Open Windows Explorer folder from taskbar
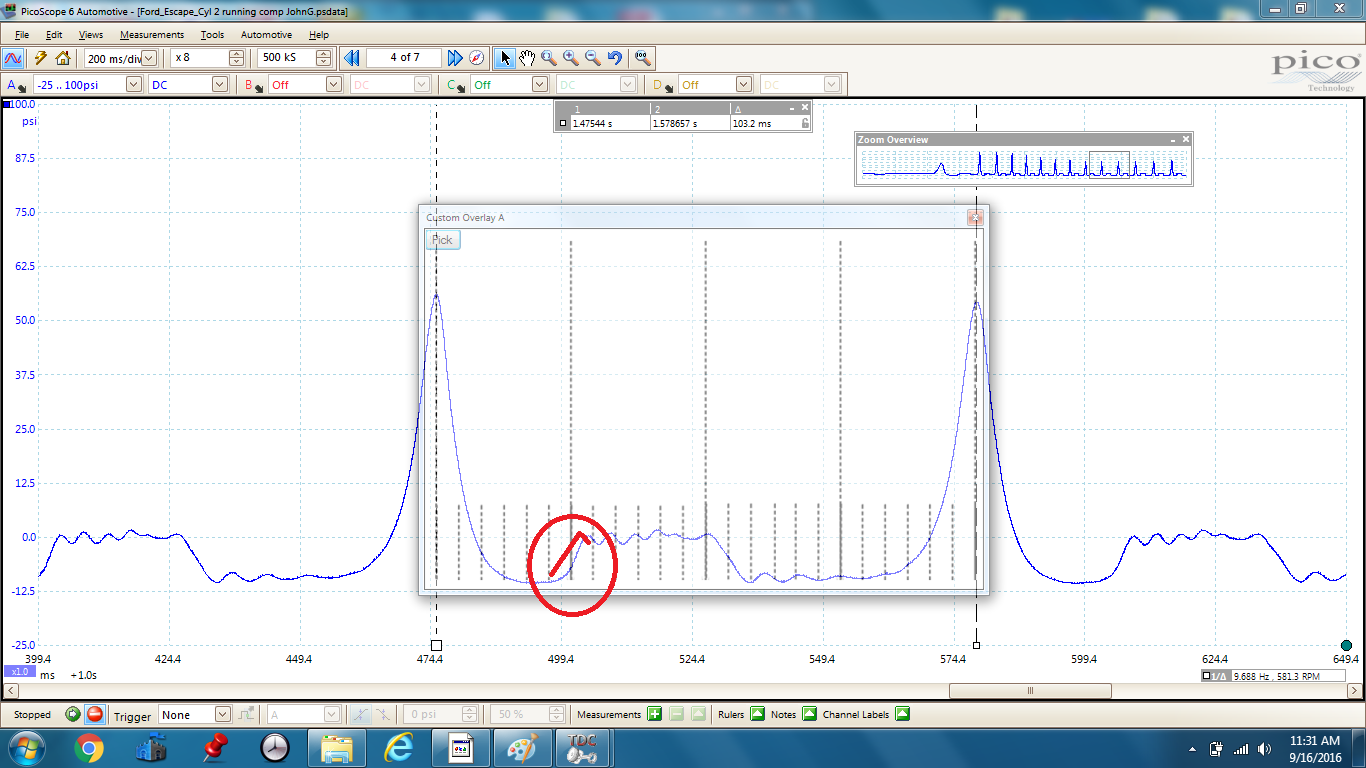1366x768 pixels. (337, 748)
